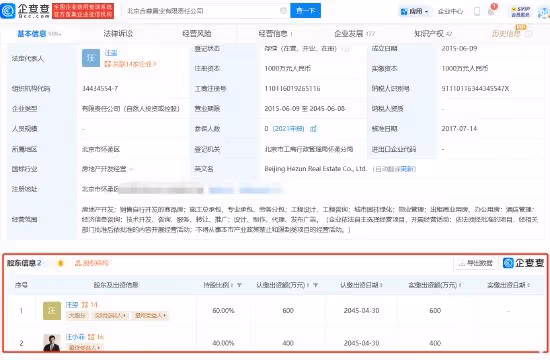Open the first shareholder's name link
Screen dimensions: 550x360
[72, 305]
